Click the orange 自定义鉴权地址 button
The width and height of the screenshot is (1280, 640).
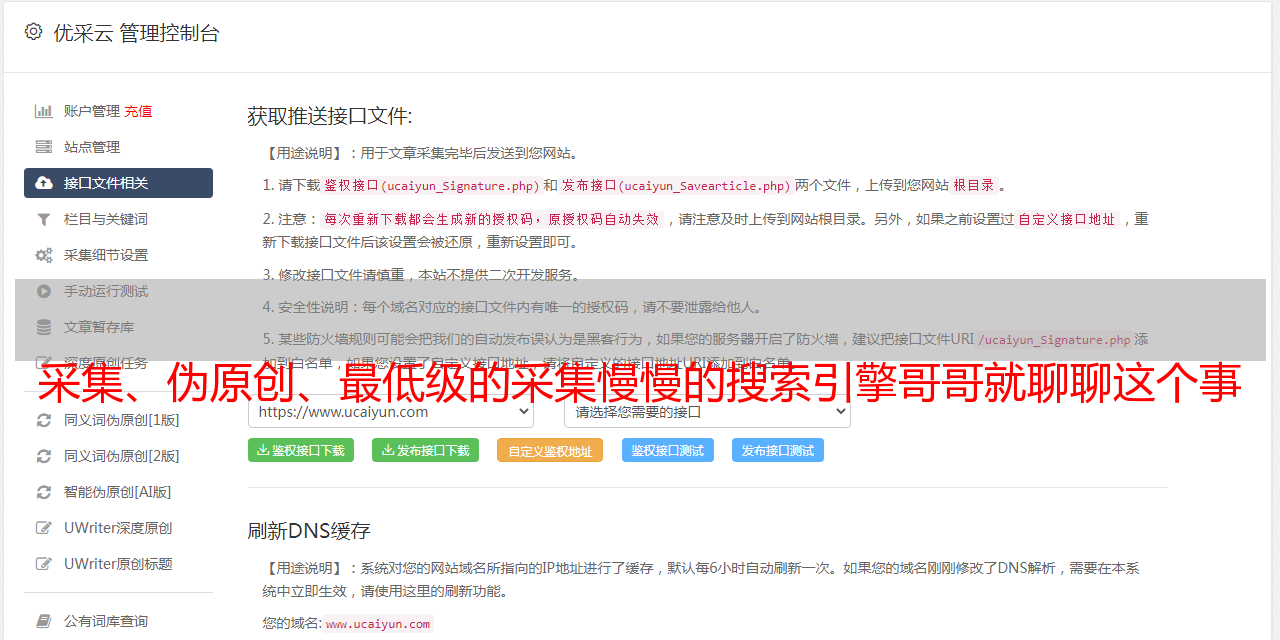(x=550, y=450)
